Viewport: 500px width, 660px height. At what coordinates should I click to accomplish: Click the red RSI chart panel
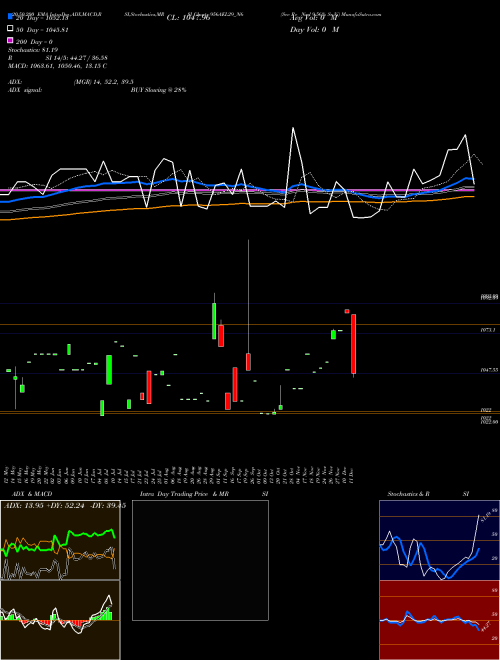[439, 620]
